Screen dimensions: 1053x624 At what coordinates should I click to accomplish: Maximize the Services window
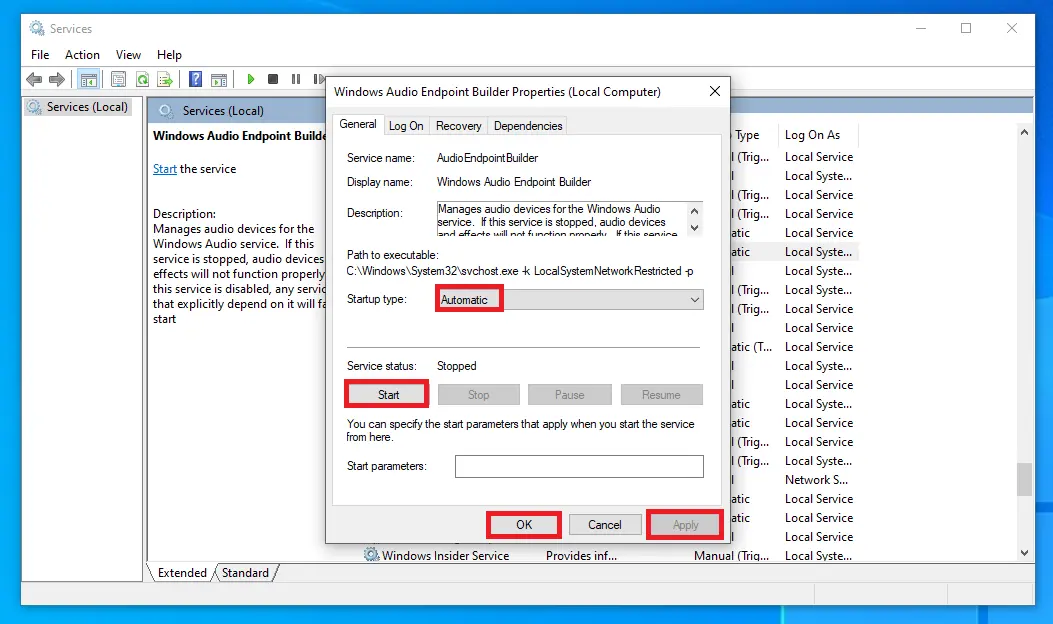point(966,28)
